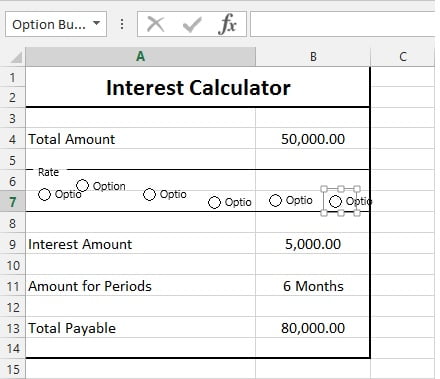Select row 5 header
The image size is (440, 379).
(x=13, y=160)
